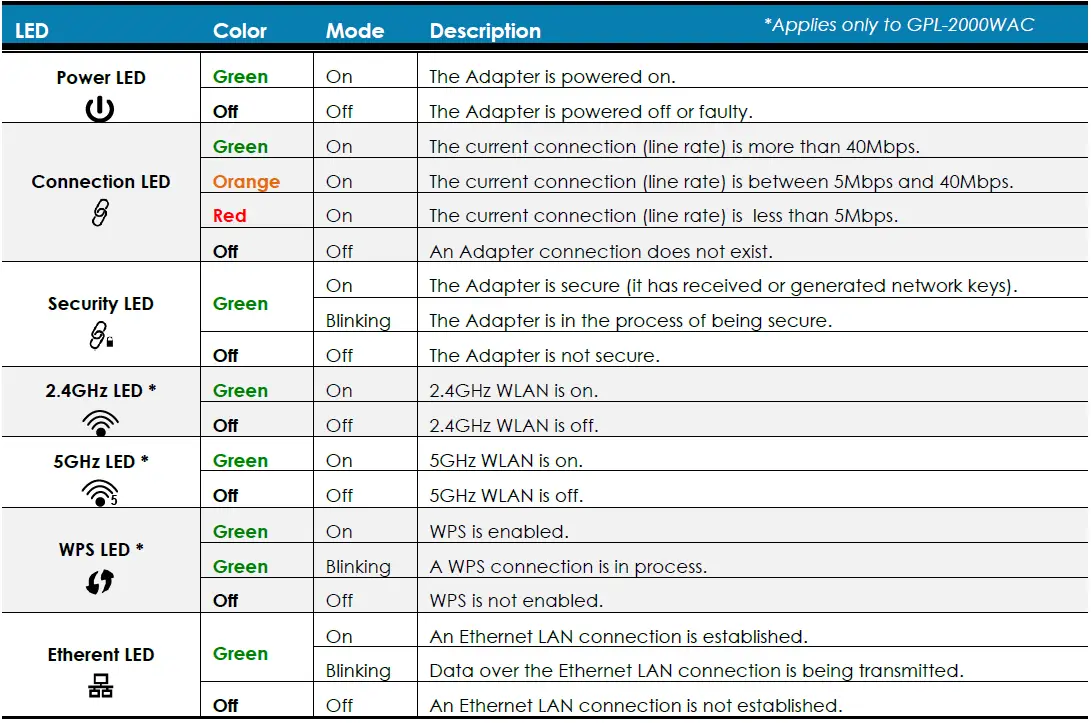Click the LED column header

32,31
